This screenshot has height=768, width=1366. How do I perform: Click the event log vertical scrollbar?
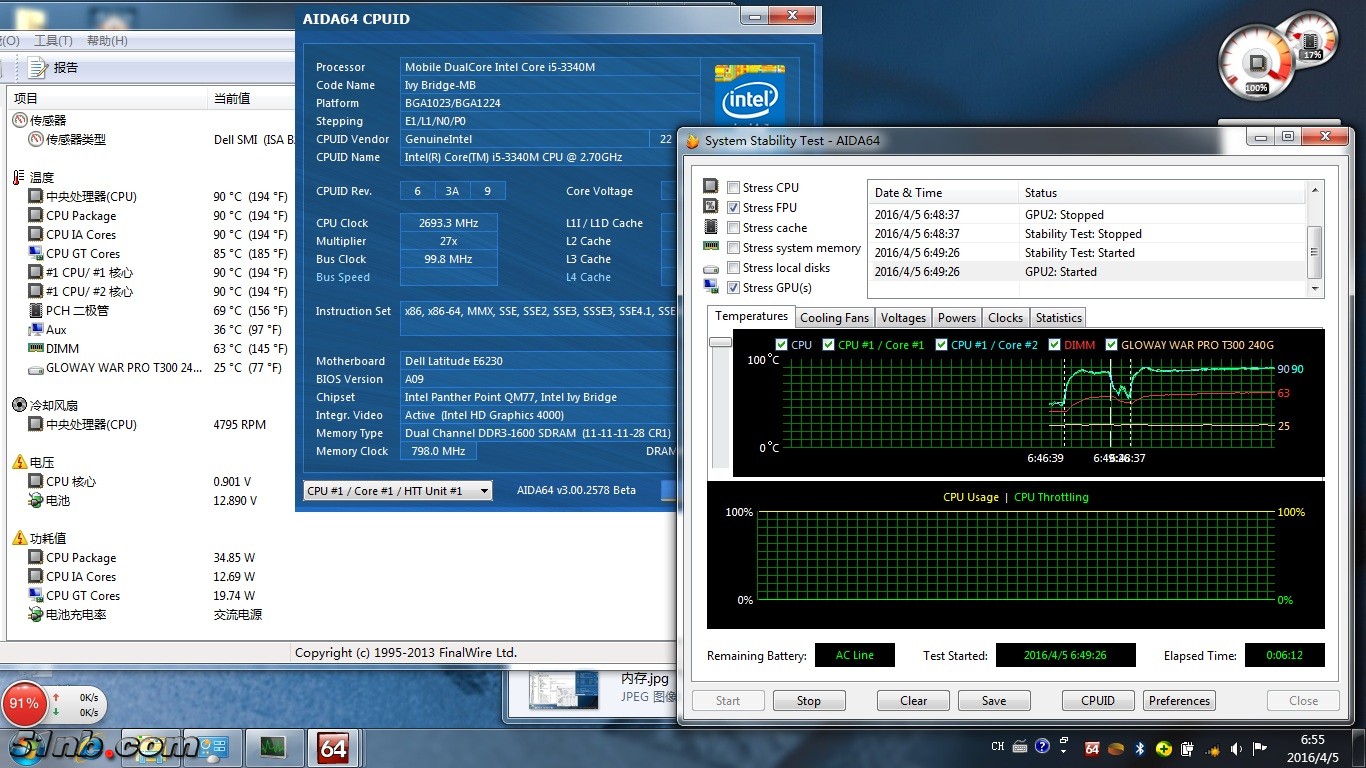pos(1315,240)
